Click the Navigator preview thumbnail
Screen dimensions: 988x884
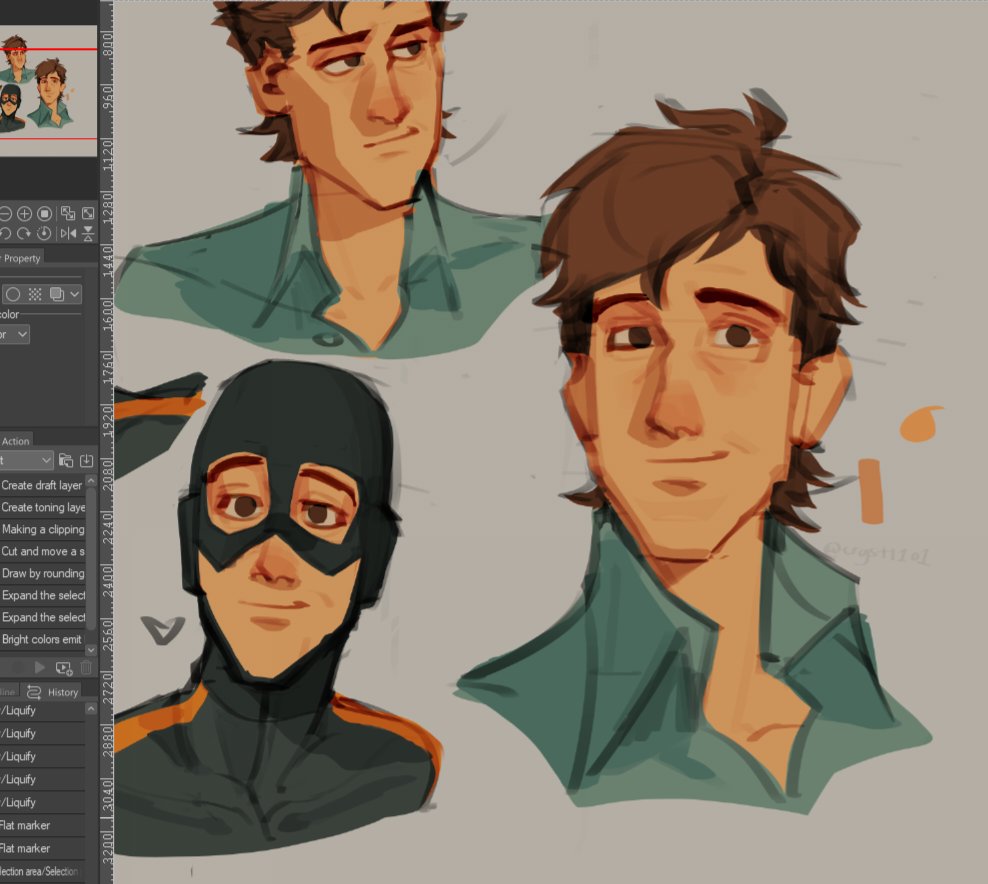pos(49,91)
